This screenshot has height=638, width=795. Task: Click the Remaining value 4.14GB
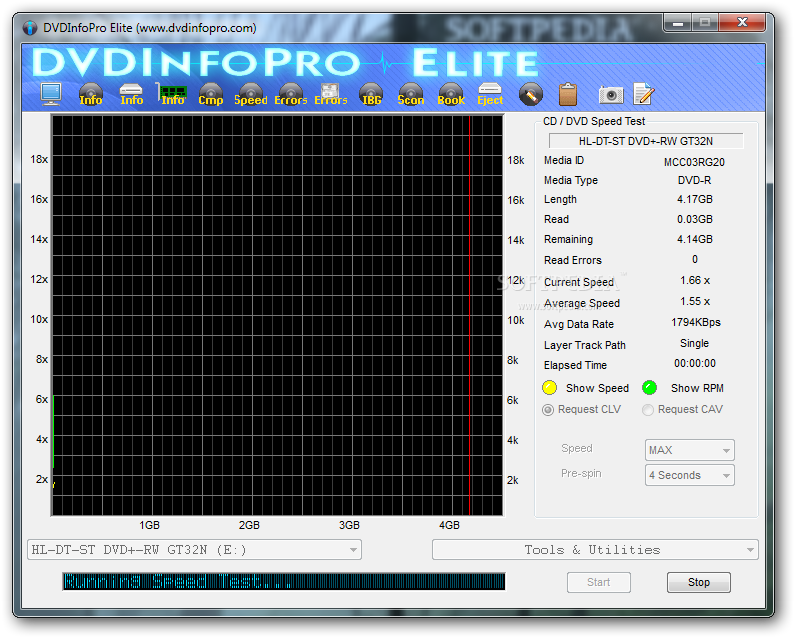[695, 239]
